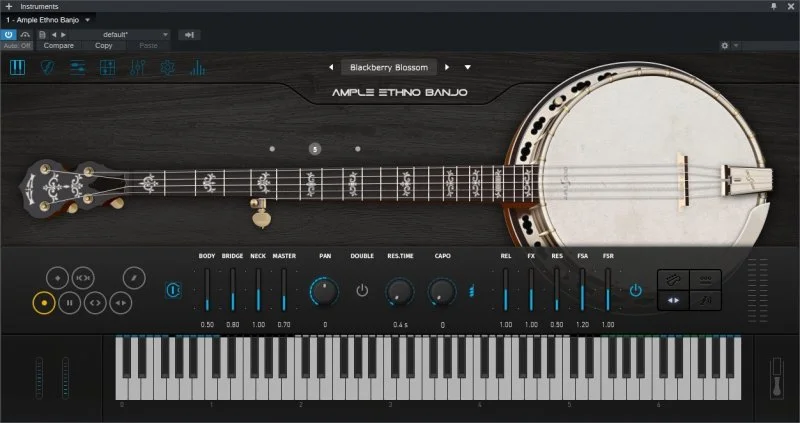Screen dimensions: 800x423
Task: Click the blue capo steps icon
Action: click(x=472, y=291)
